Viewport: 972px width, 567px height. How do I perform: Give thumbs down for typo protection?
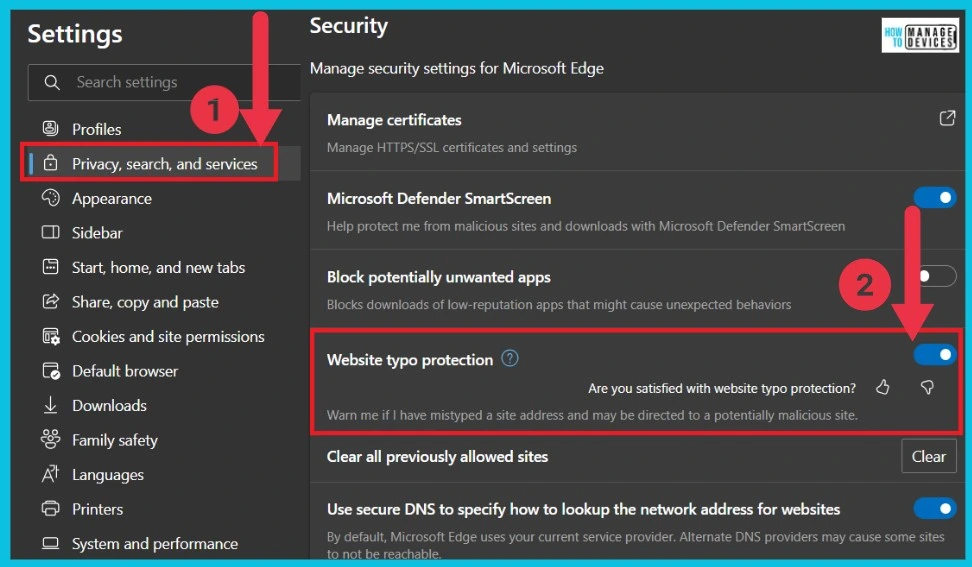[x=927, y=387]
